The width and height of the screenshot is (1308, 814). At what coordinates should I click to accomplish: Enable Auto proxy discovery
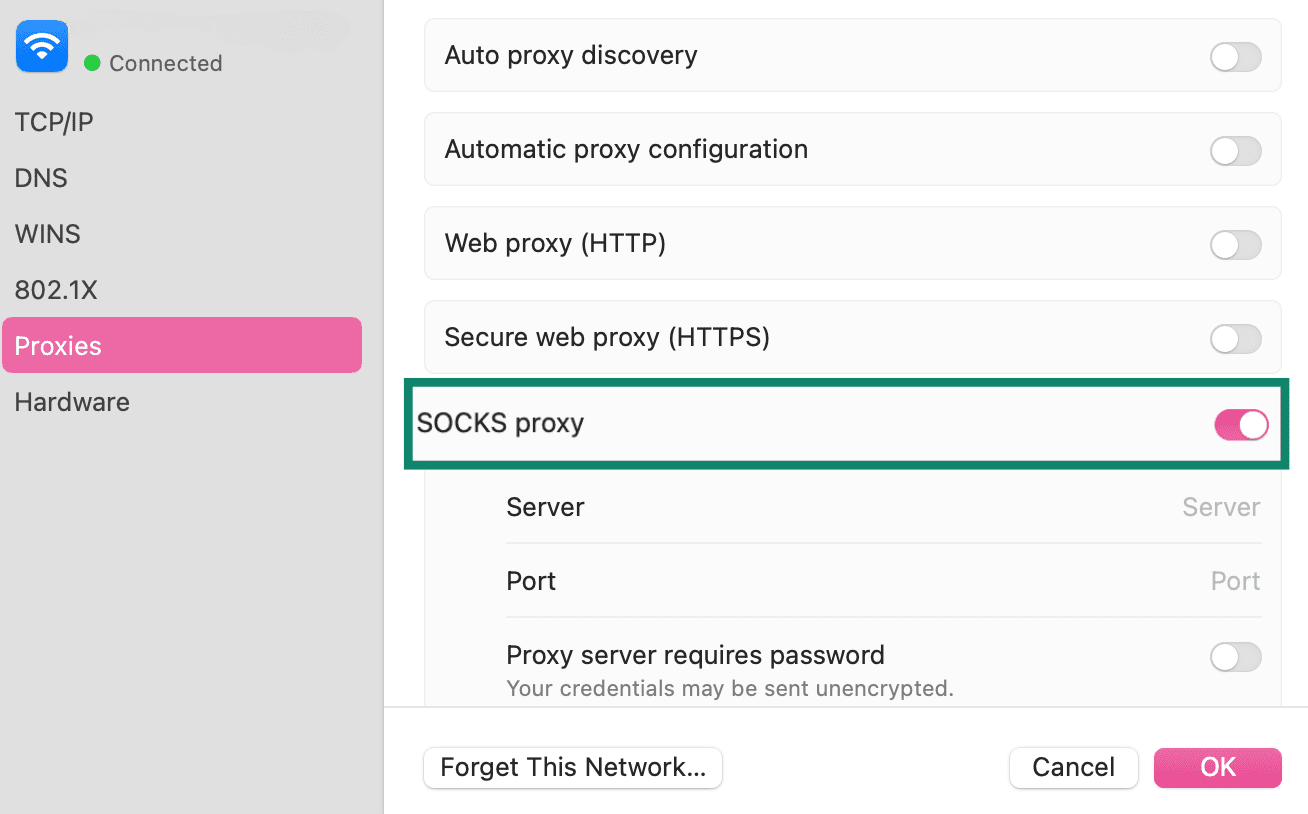tap(1235, 57)
